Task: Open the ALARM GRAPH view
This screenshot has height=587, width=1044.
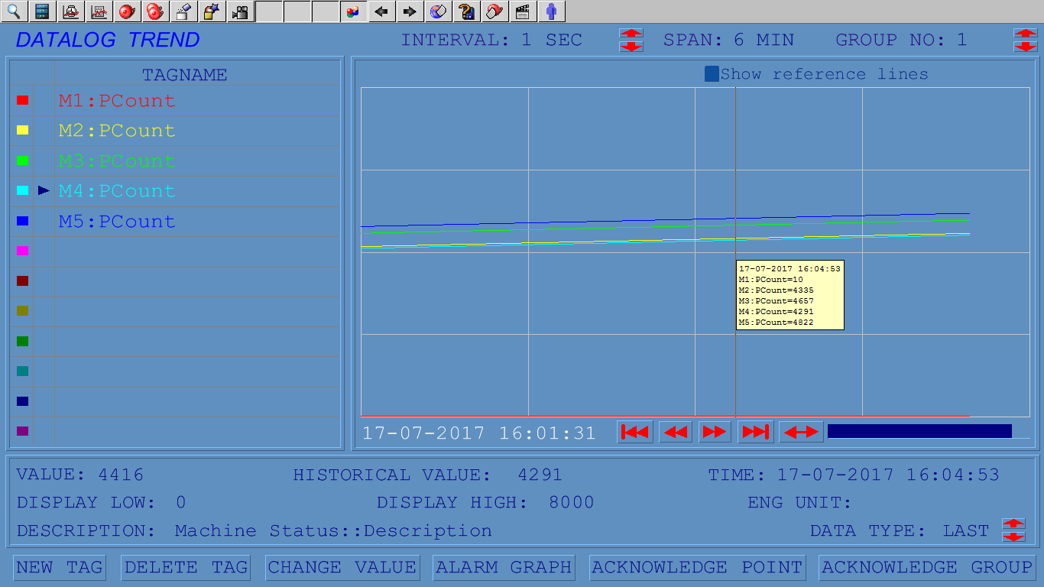Action: (504, 567)
